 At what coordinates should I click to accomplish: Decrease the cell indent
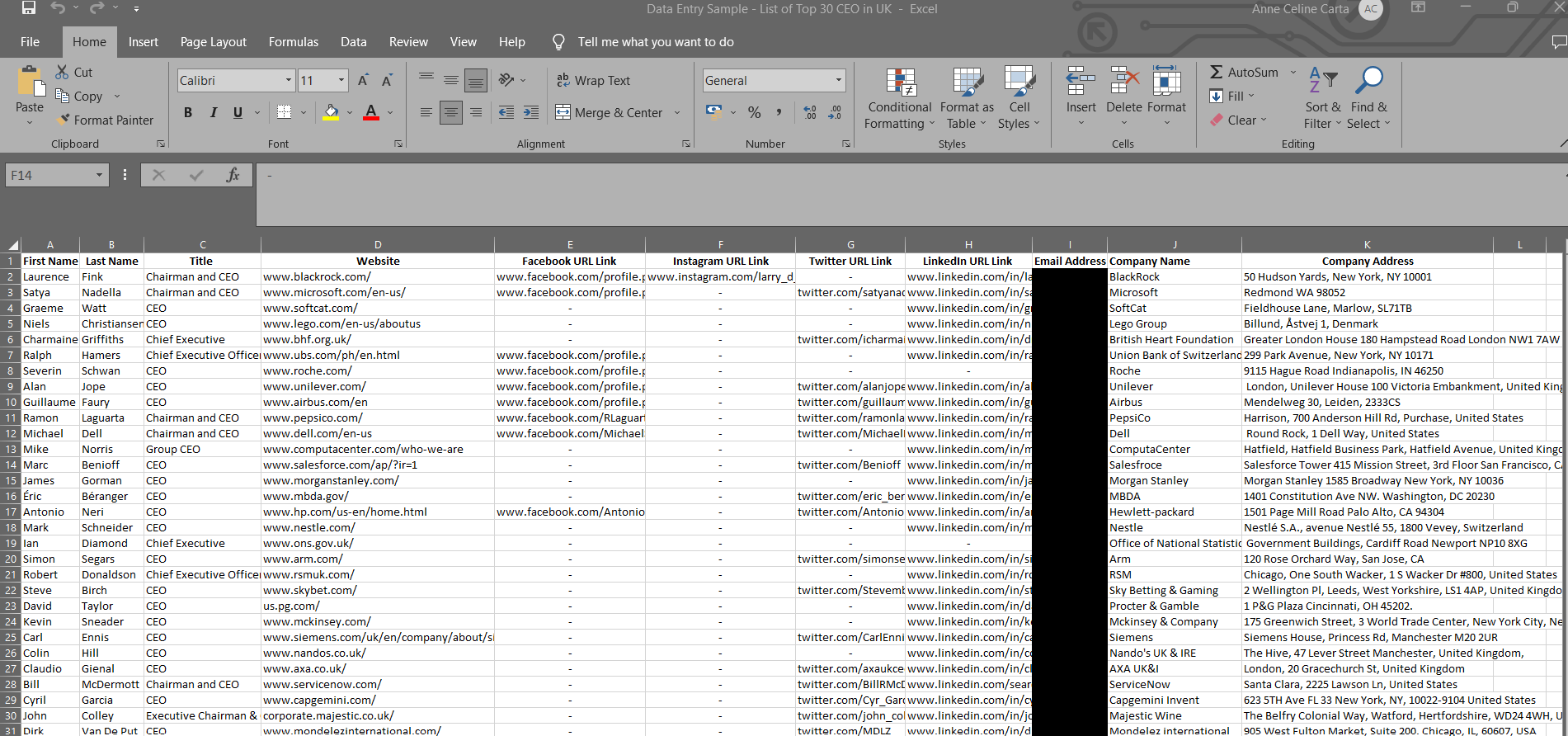(x=506, y=112)
